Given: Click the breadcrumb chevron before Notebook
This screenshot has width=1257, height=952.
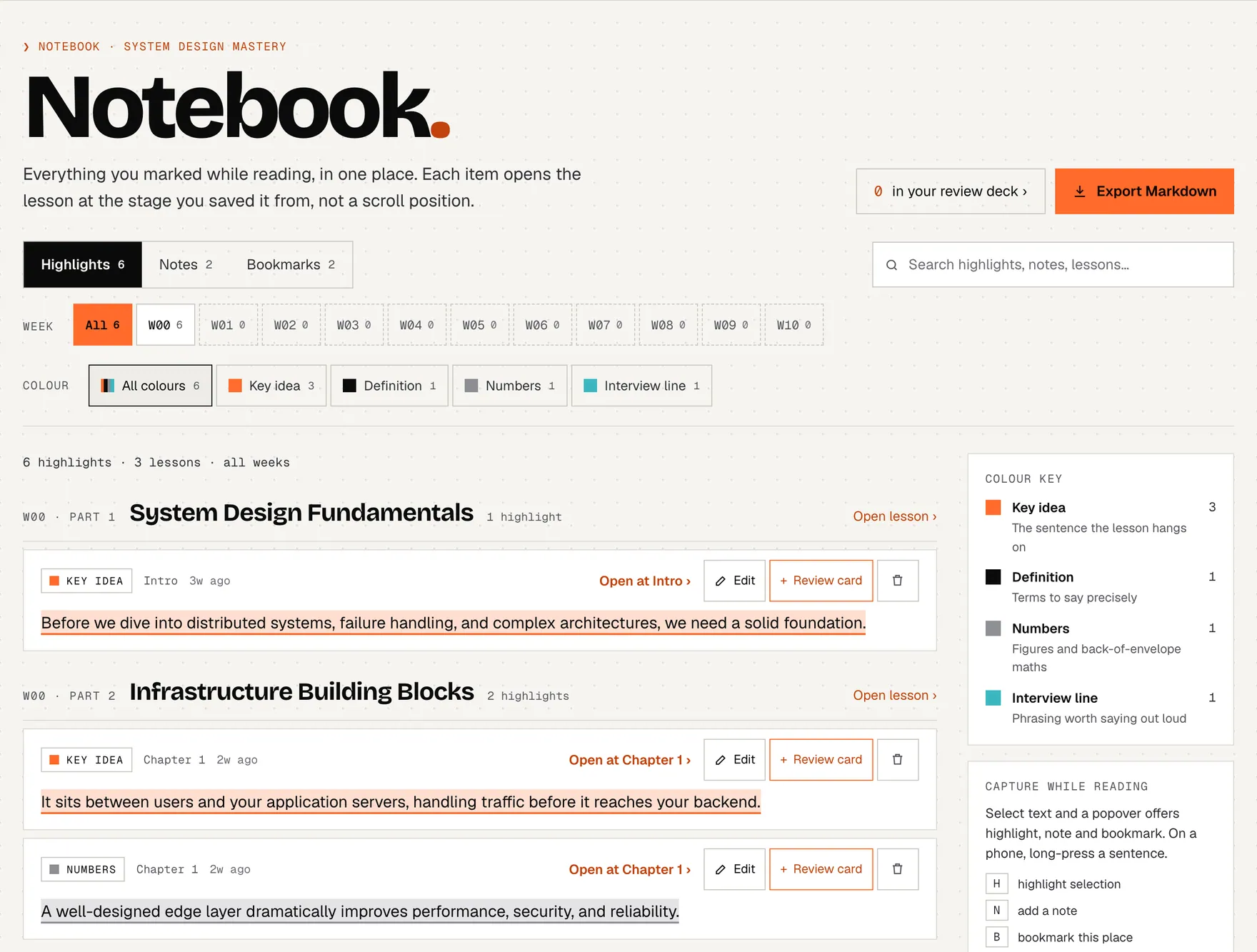Looking at the screenshot, I should (26, 46).
